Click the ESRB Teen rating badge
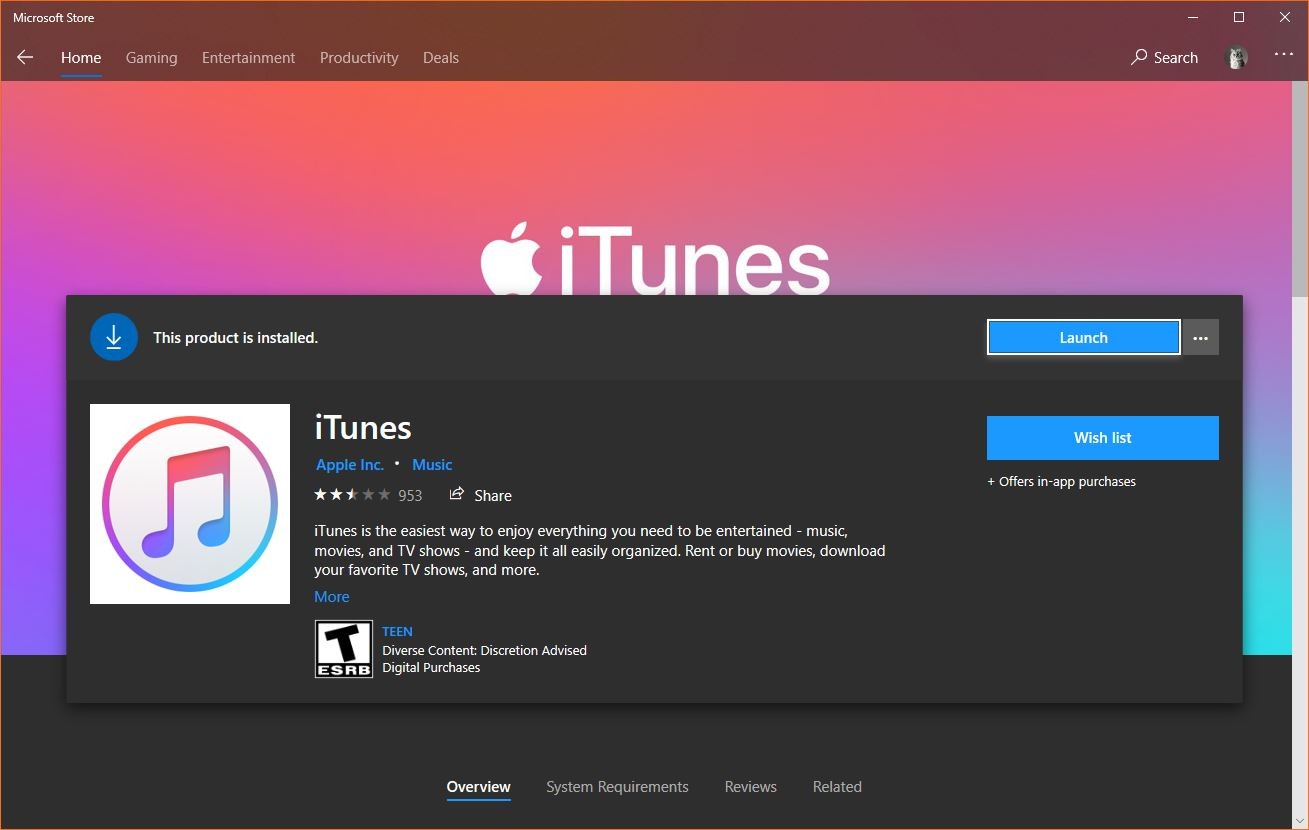1309x830 pixels. 344,649
